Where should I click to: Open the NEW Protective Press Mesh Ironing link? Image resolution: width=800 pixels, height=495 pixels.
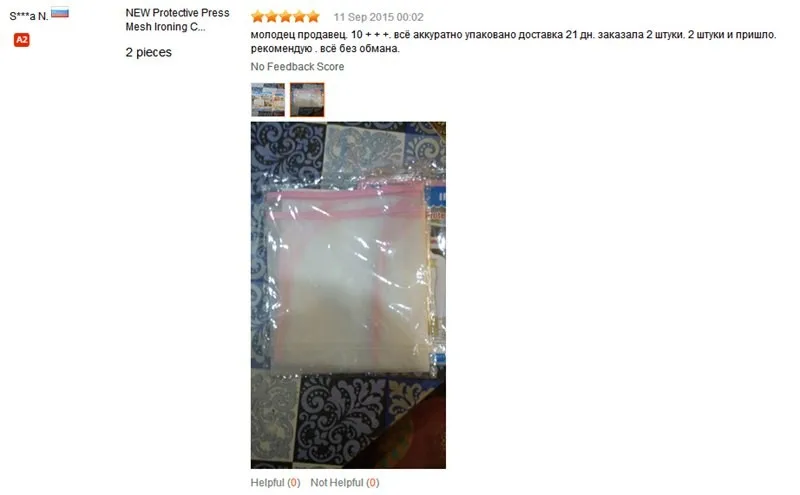point(177,19)
